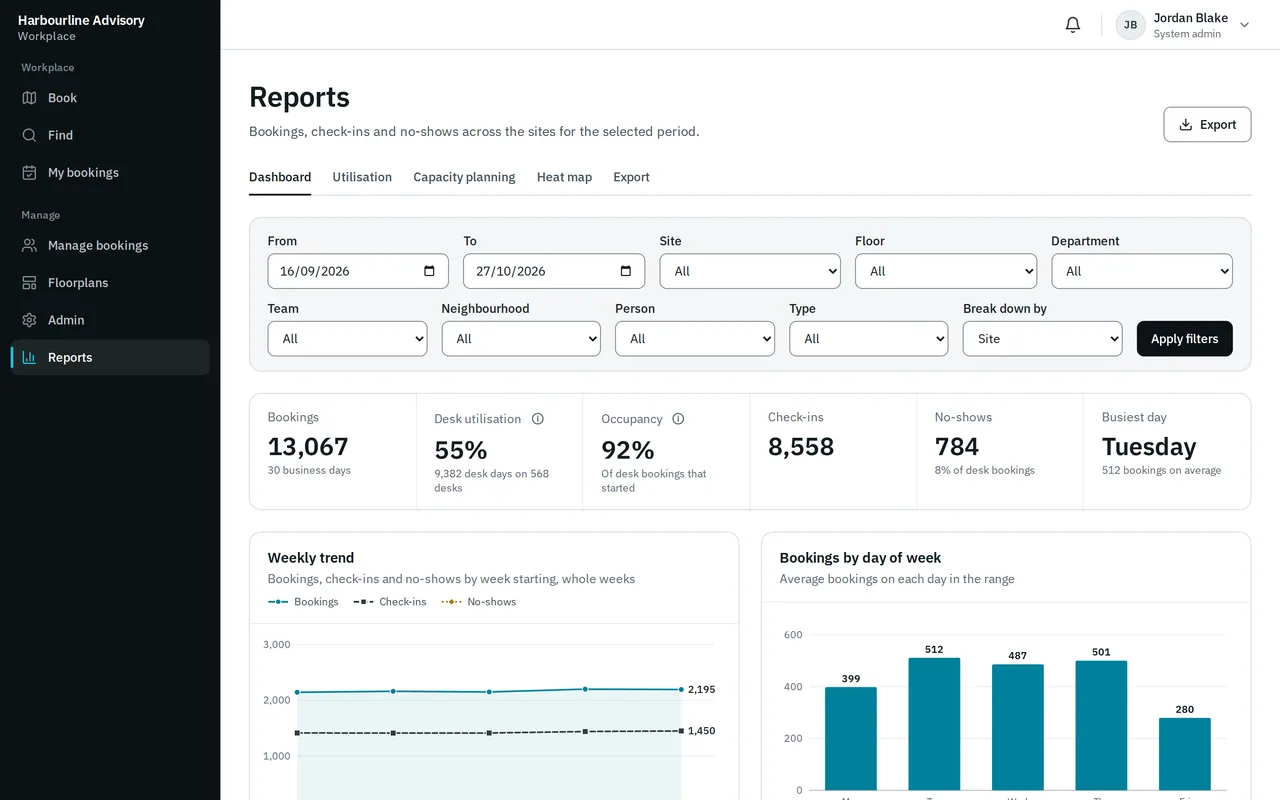Open the Team dropdown
Viewport: 1280px width, 800px height.
pos(348,339)
